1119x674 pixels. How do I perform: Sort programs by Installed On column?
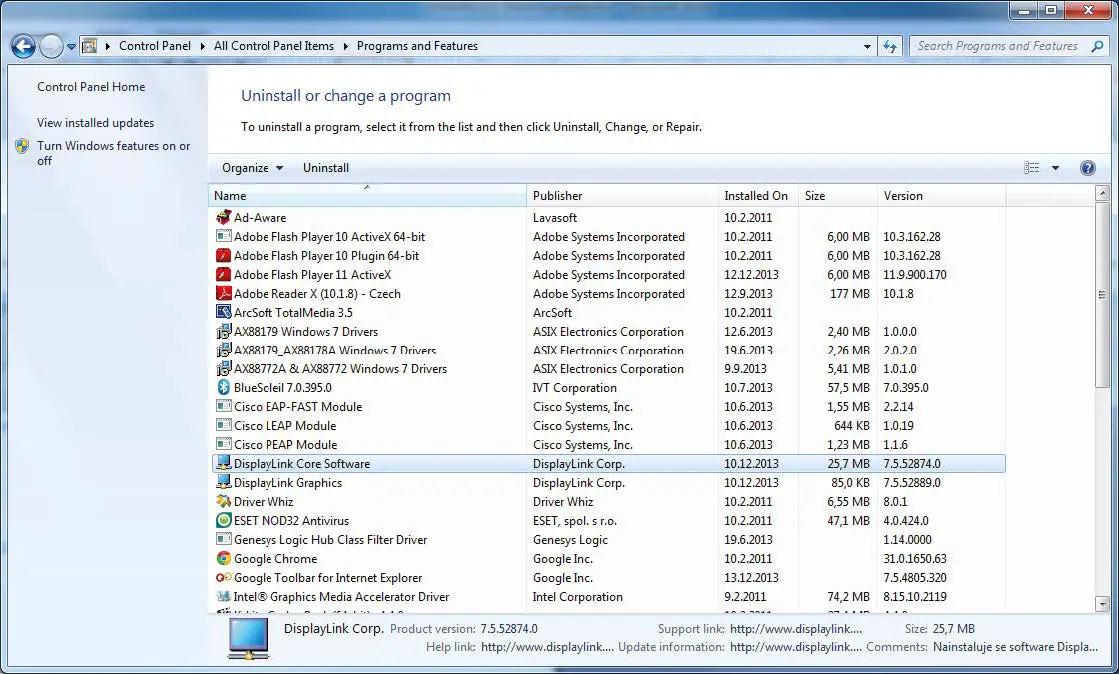(x=756, y=196)
